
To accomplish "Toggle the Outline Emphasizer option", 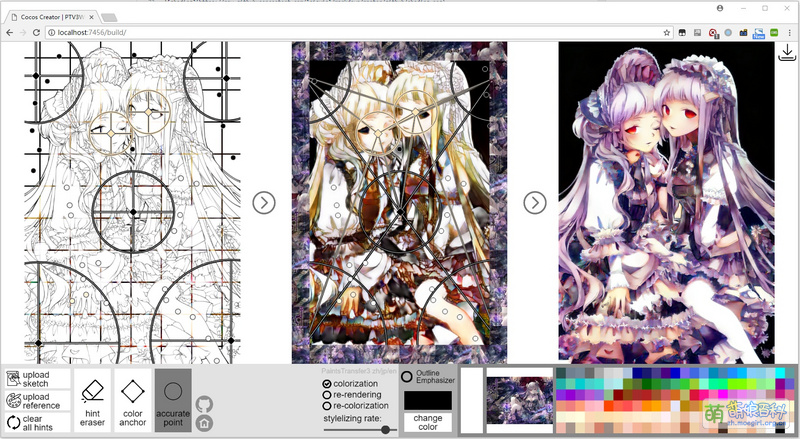I will (x=407, y=377).
